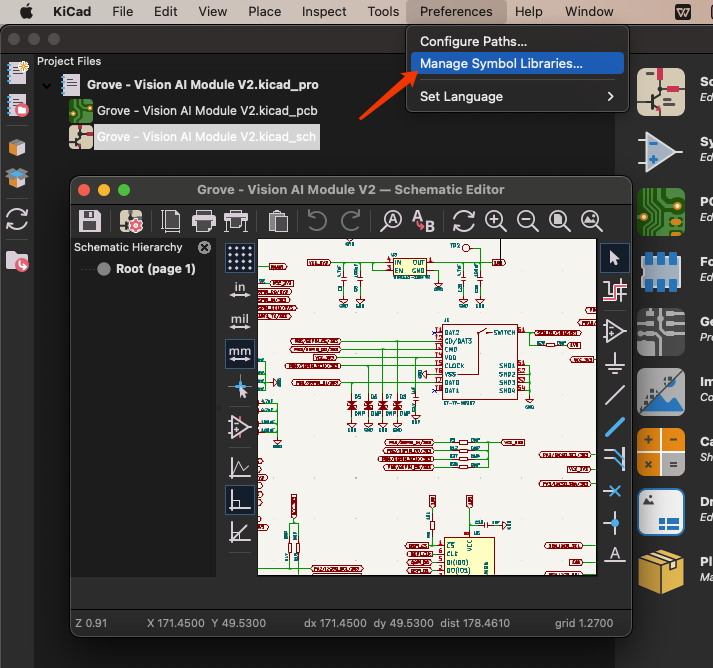Refresh the project tree in sidebar

click(x=17, y=219)
